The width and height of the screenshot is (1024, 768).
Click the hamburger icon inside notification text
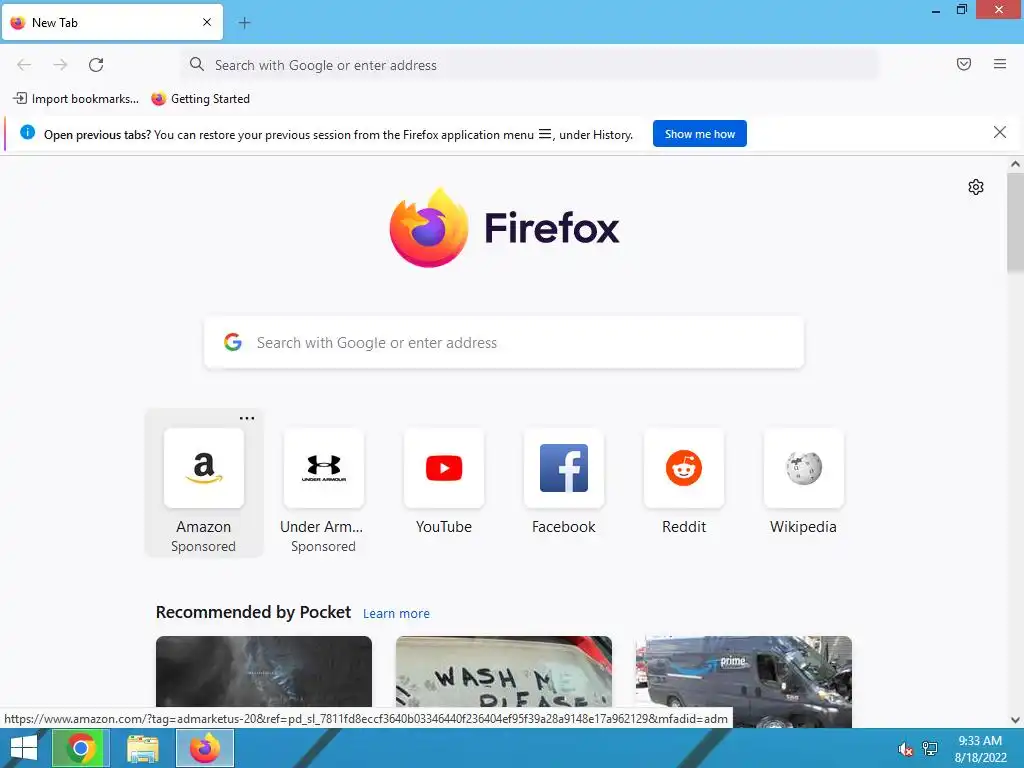click(x=545, y=134)
